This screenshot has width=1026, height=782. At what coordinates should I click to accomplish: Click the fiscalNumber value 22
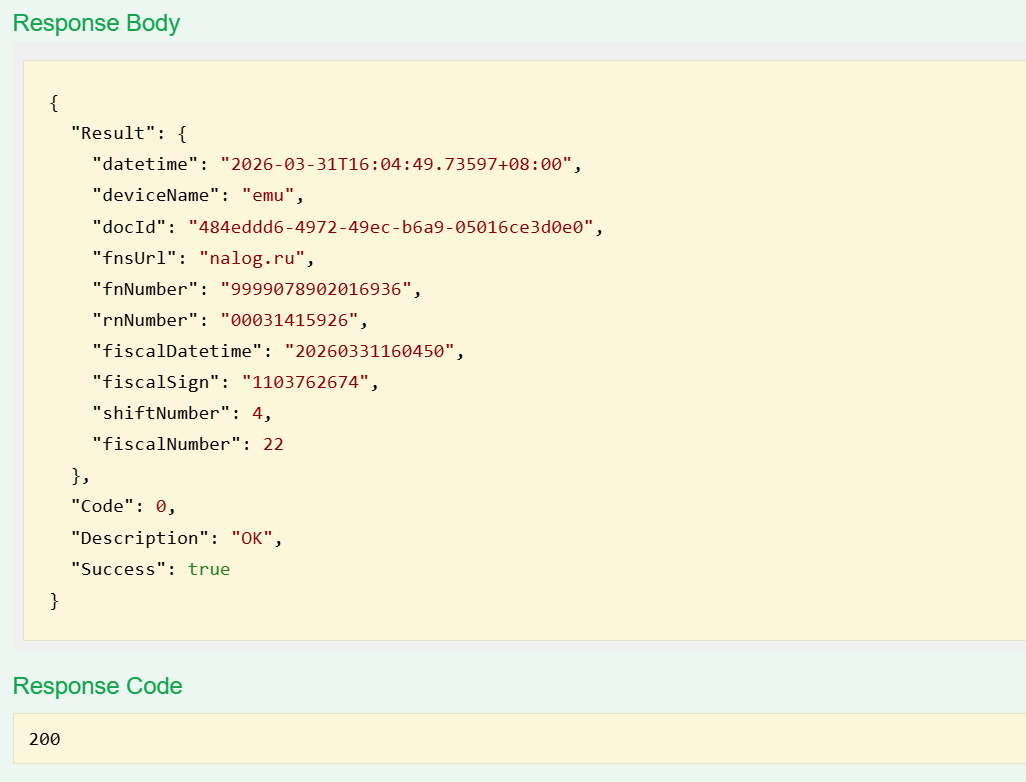pos(273,444)
